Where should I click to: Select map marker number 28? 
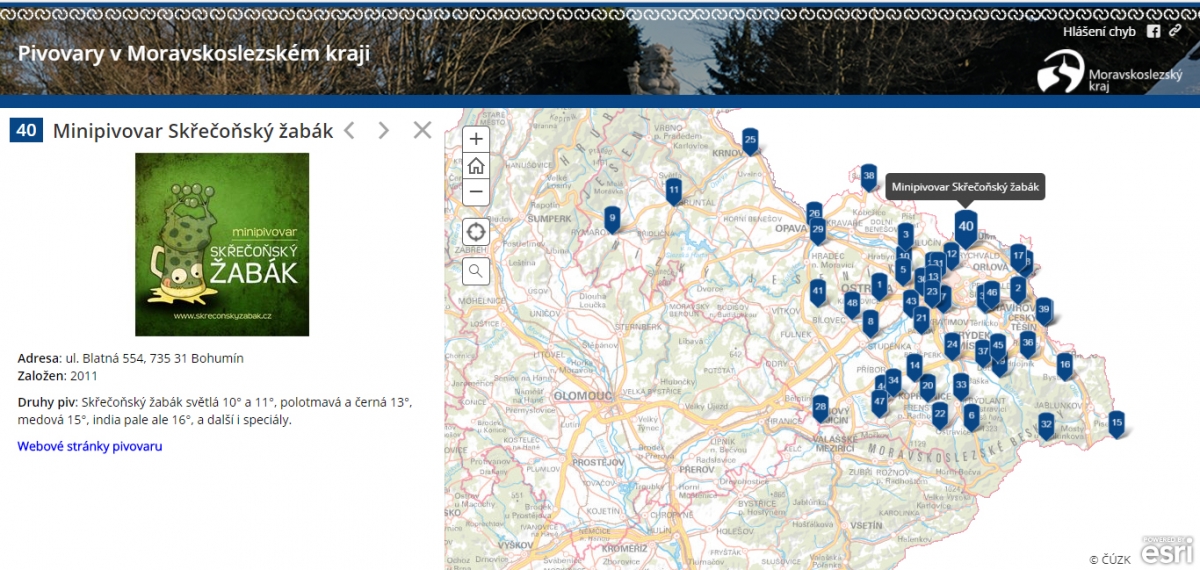click(x=821, y=407)
